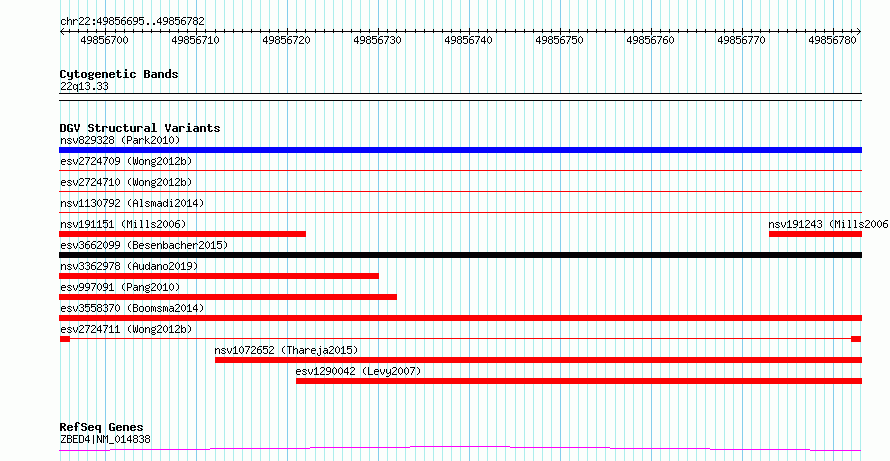
Task: Select the Cytogenetic Bands track title
Action: (x=119, y=74)
